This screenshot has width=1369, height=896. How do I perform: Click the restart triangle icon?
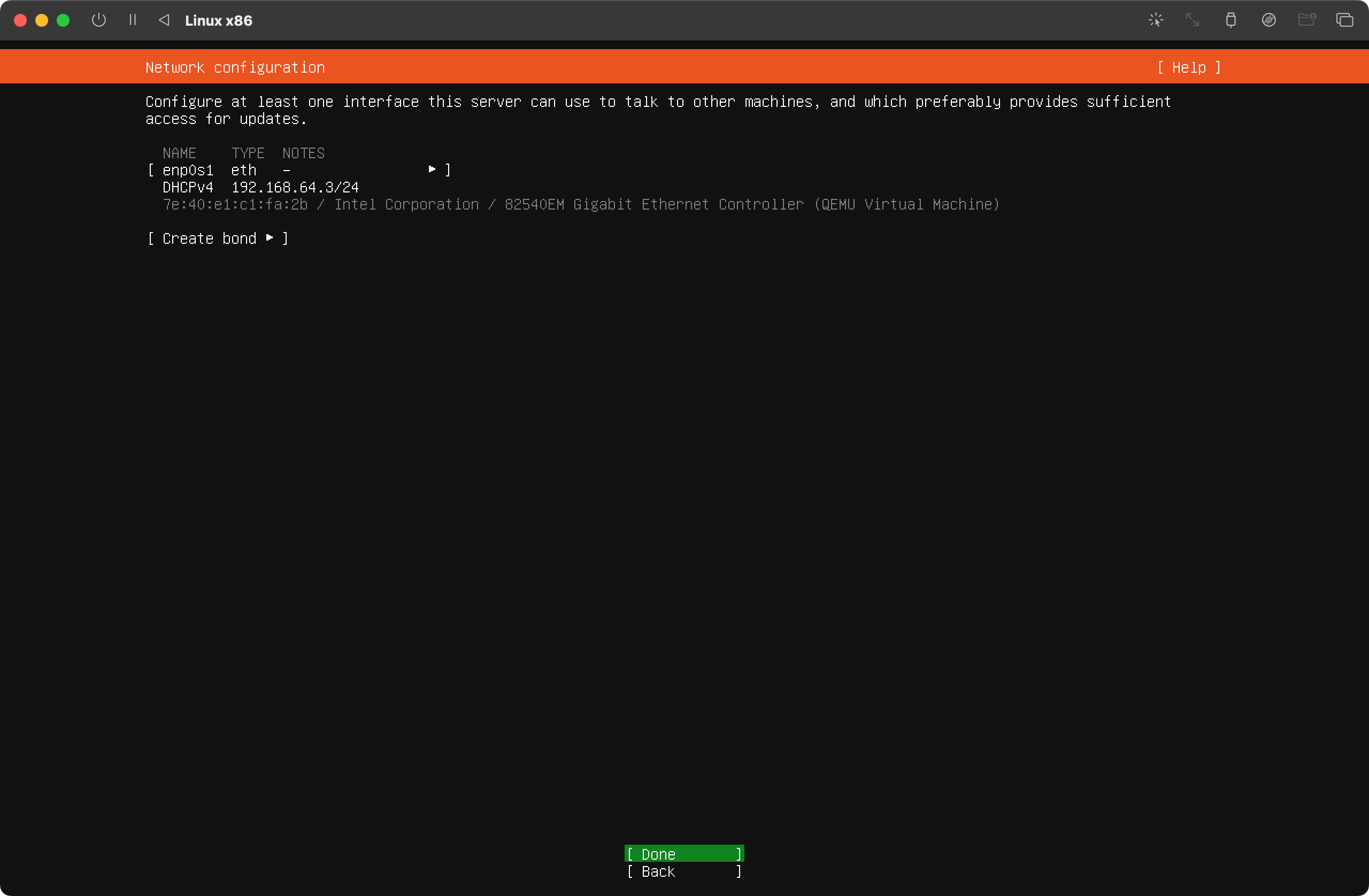point(164,20)
